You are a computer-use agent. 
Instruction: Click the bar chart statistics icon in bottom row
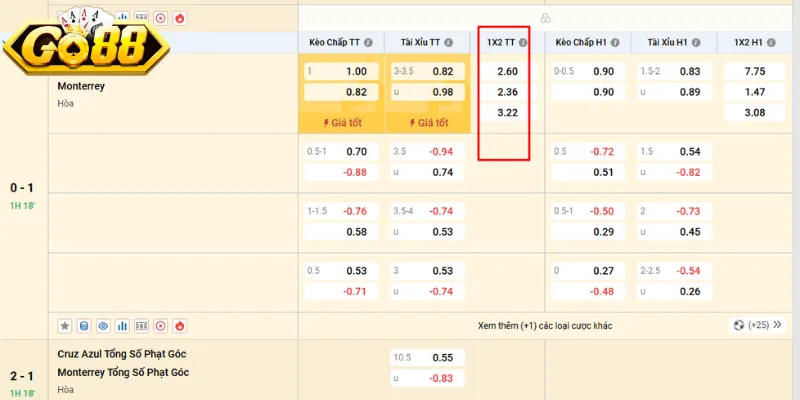122,326
